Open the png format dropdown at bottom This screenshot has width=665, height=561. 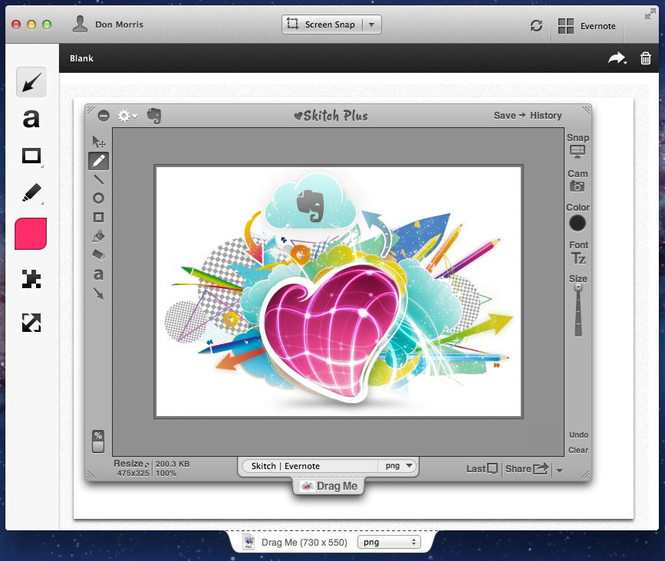click(x=388, y=542)
